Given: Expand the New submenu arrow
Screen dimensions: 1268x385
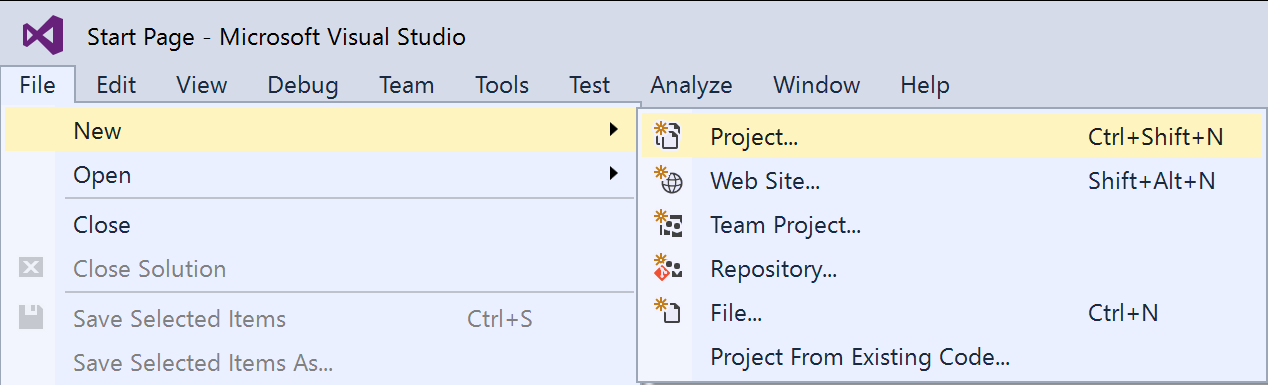Looking at the screenshot, I should click(x=613, y=130).
